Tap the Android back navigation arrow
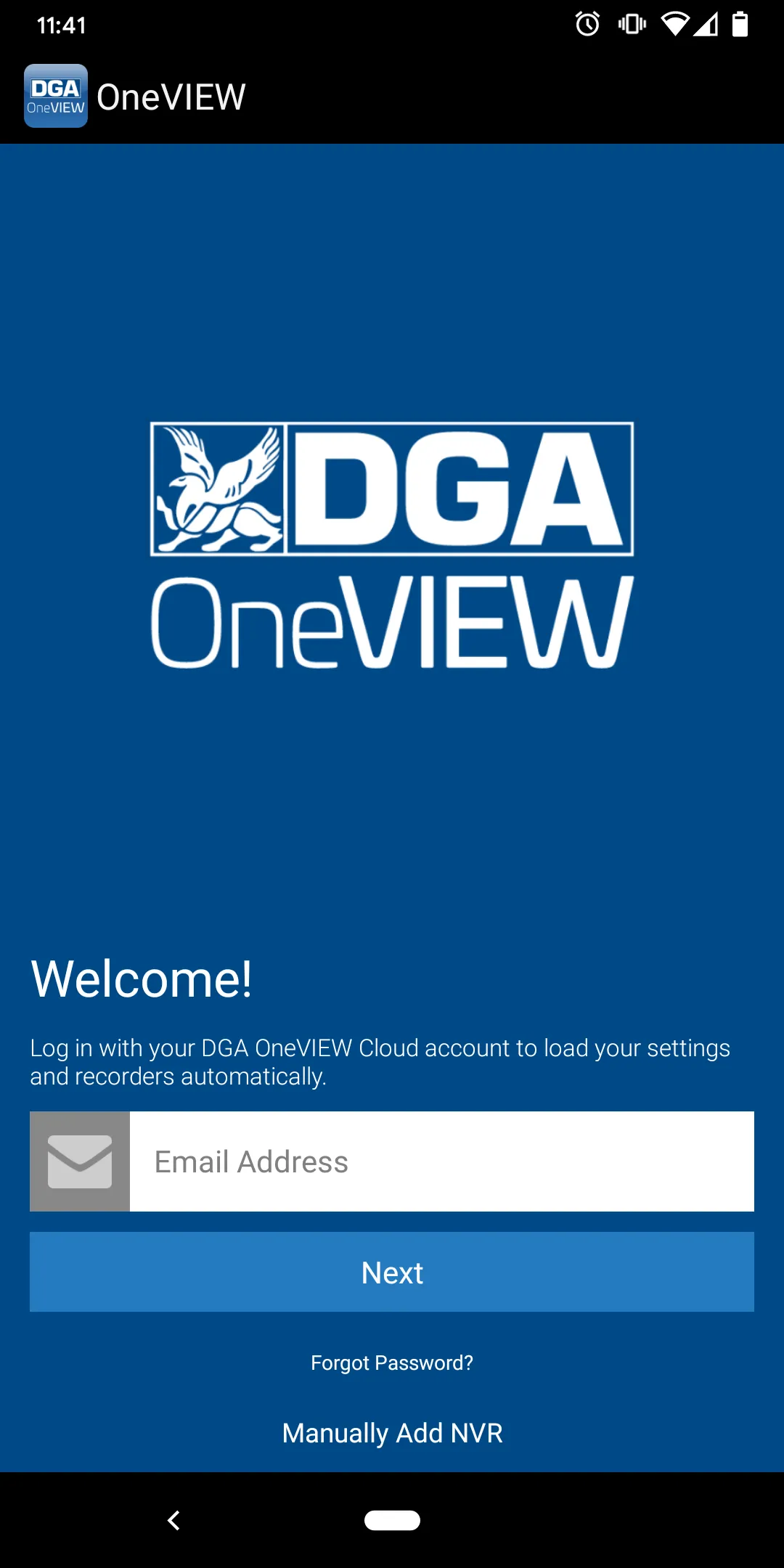This screenshot has width=784, height=1568. coord(173,1520)
